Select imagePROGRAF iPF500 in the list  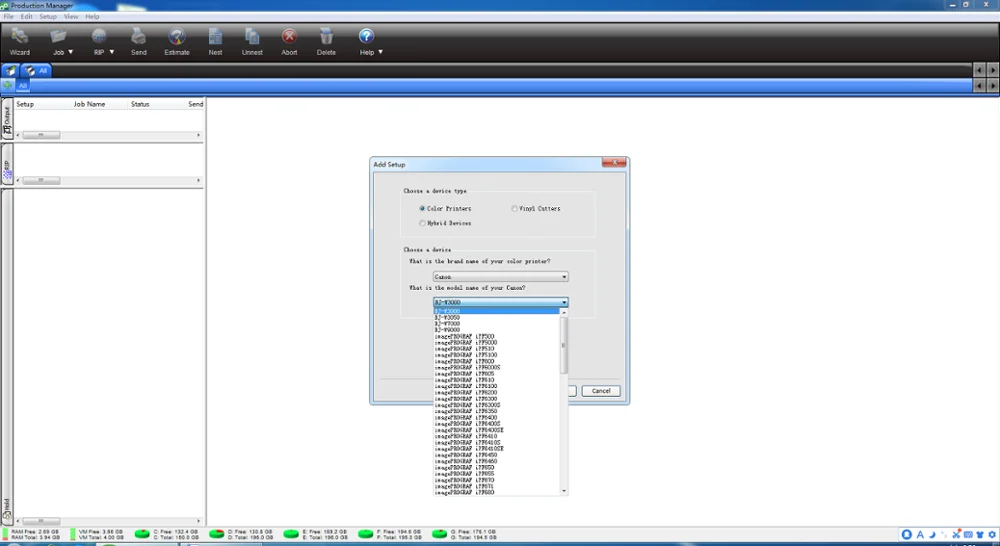click(x=497, y=337)
